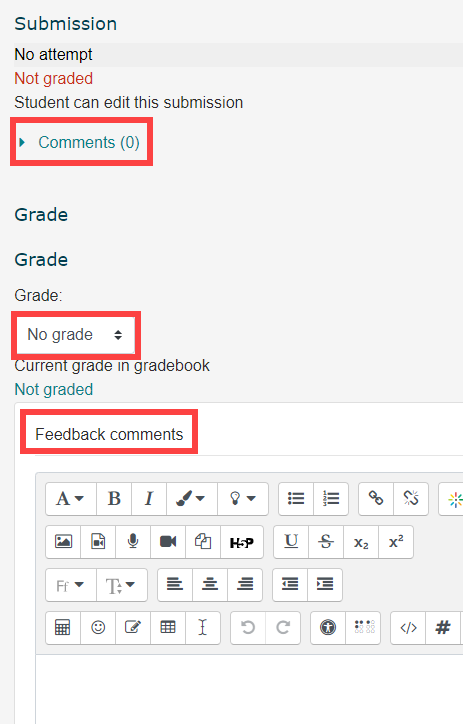Screen dimensions: 463x724
Task: Open the paragraph styles dropdown
Action: pos(71,499)
